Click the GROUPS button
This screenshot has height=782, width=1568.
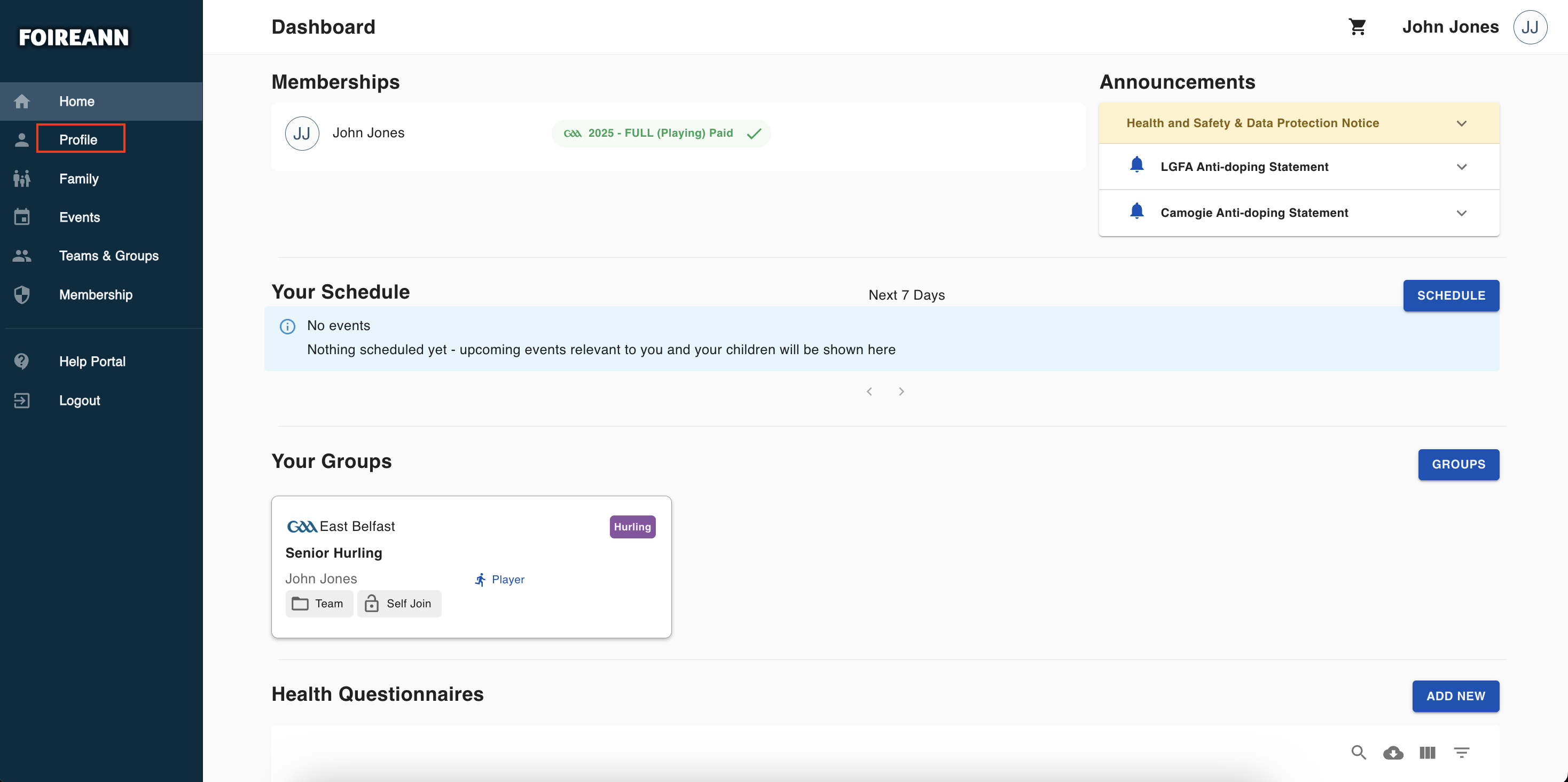pyautogui.click(x=1459, y=465)
